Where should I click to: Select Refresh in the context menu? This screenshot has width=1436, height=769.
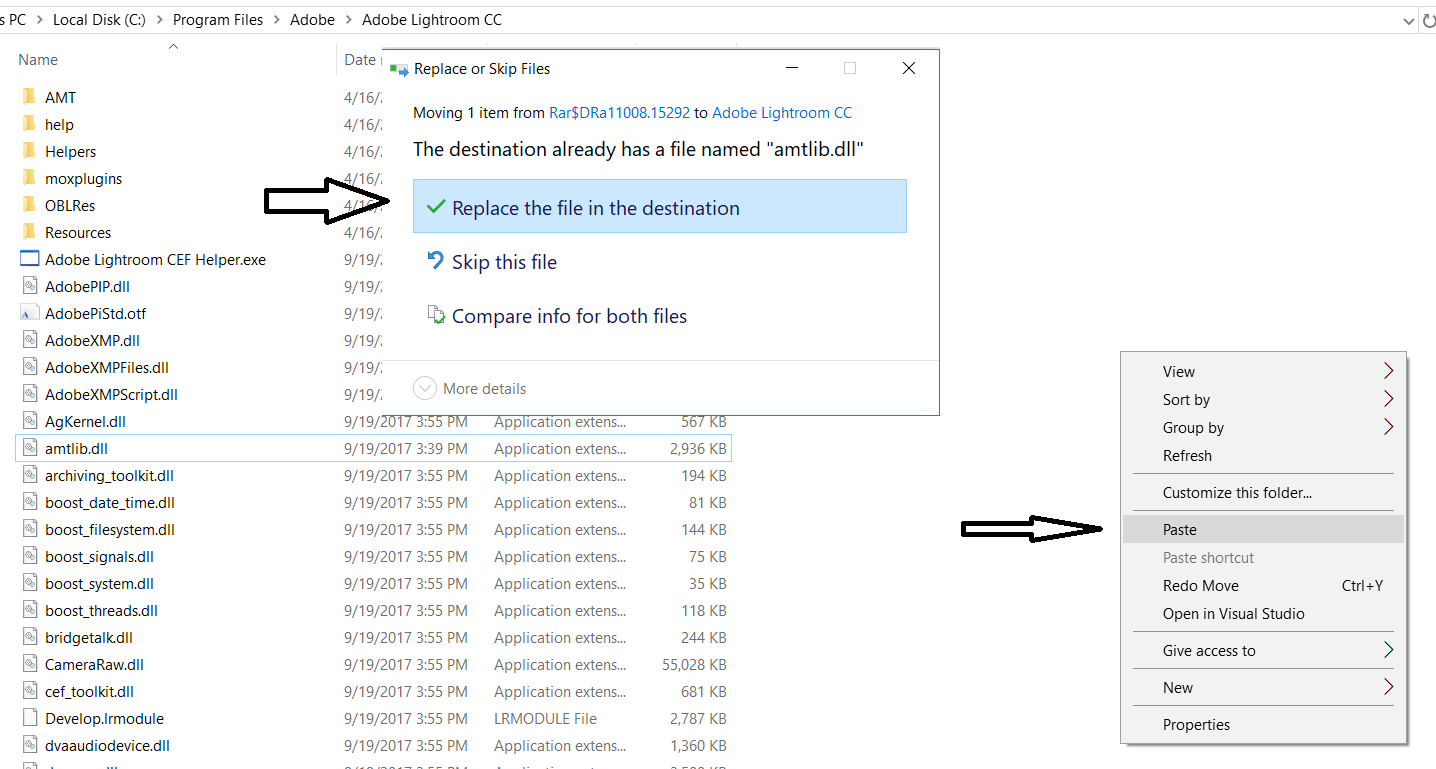[1264, 455]
